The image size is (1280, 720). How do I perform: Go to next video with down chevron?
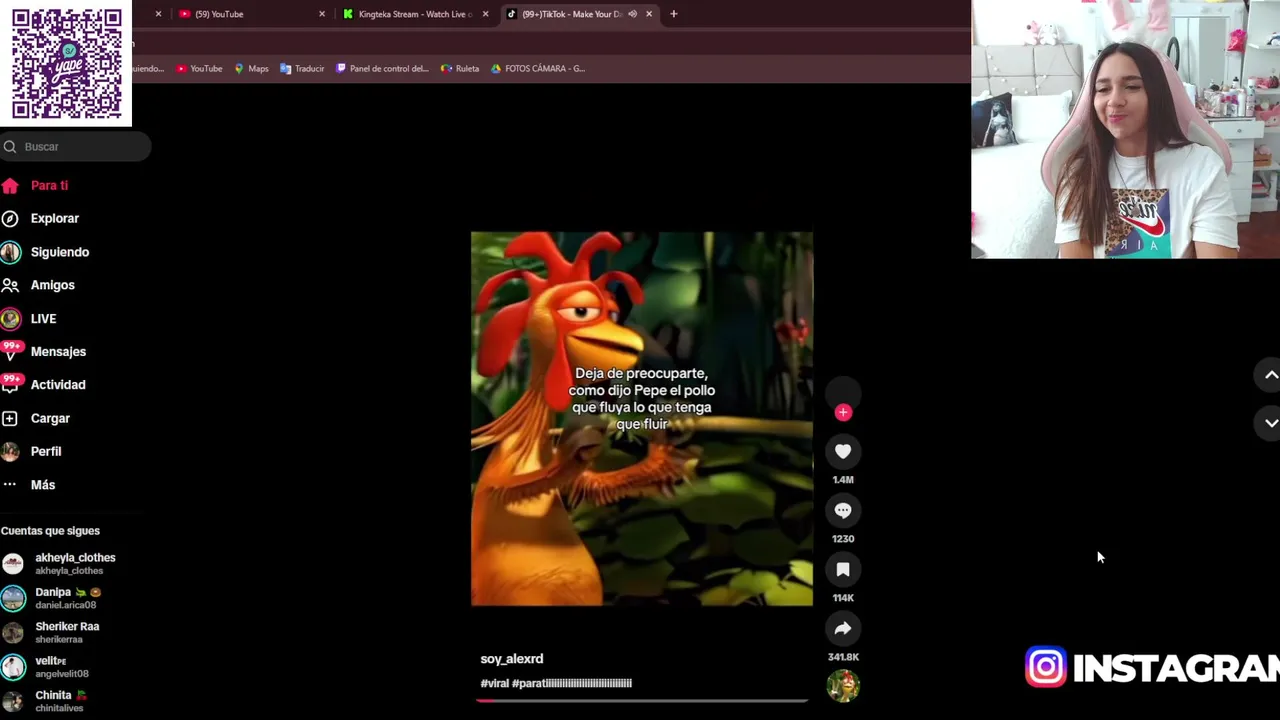click(1271, 423)
